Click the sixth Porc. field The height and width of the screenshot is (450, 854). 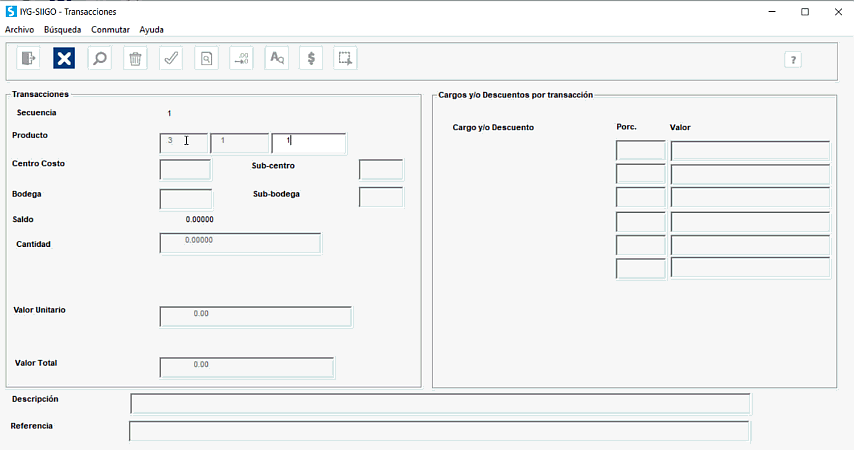[x=640, y=269]
